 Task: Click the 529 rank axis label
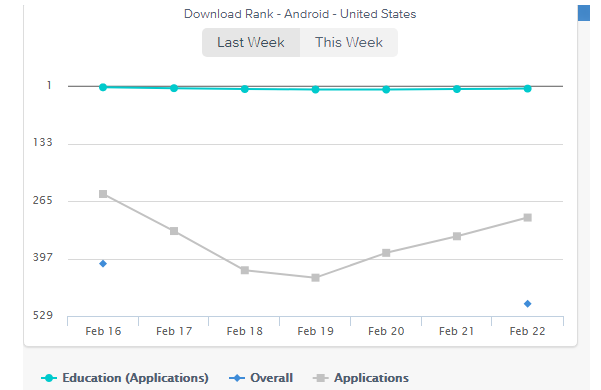click(43, 315)
